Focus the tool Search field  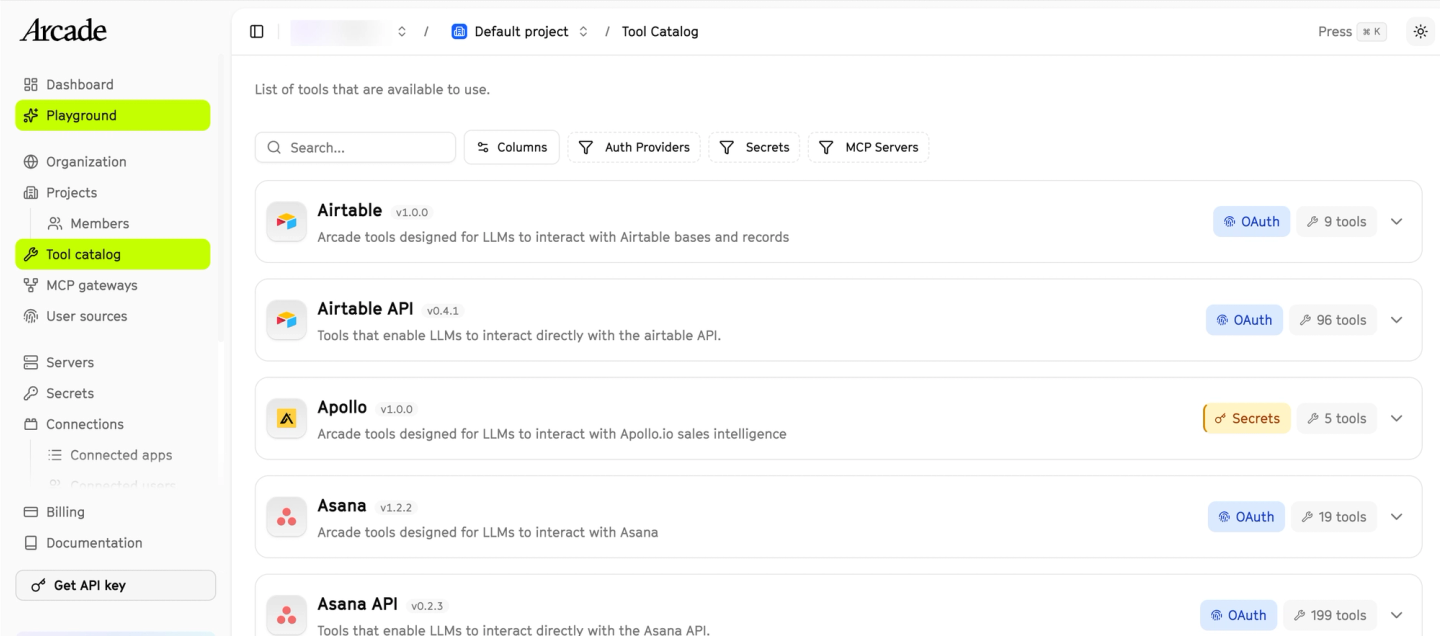coord(356,148)
